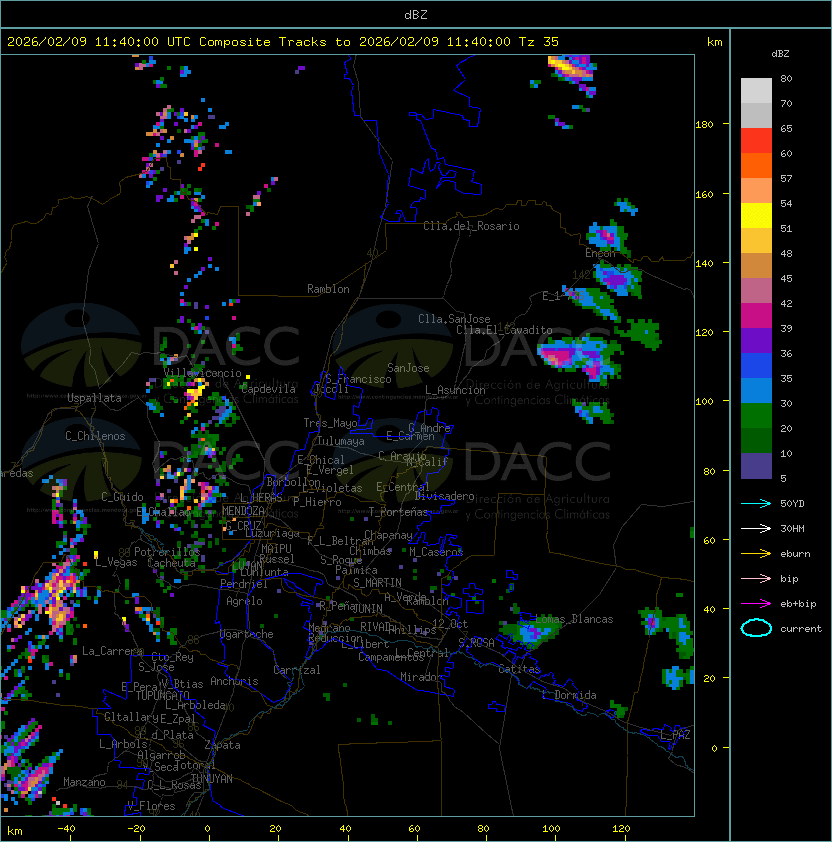The image size is (832, 842).
Task: Select the 'L_PAZ' place label
Action: point(675,735)
